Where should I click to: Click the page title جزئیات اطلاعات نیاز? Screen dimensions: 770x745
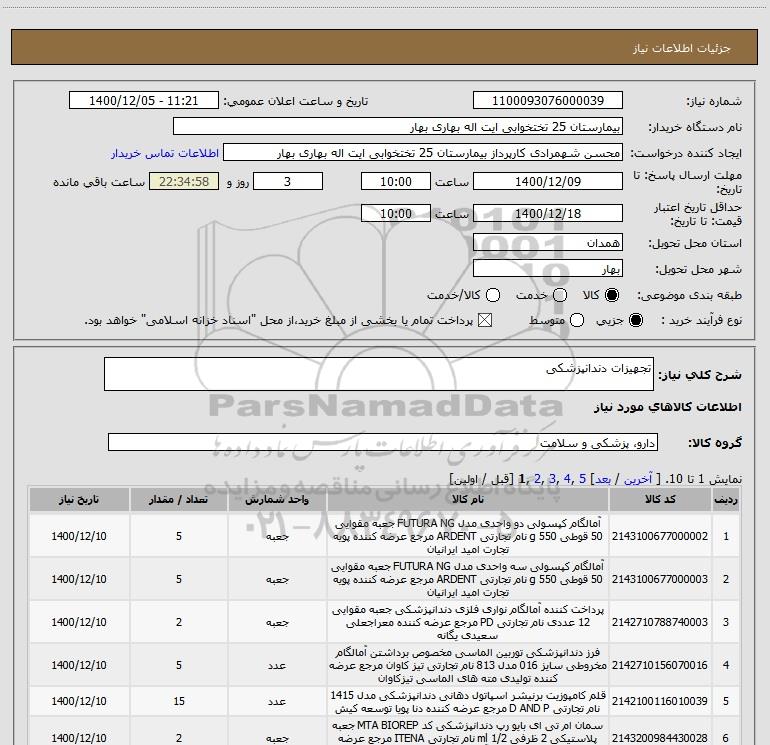point(681,48)
